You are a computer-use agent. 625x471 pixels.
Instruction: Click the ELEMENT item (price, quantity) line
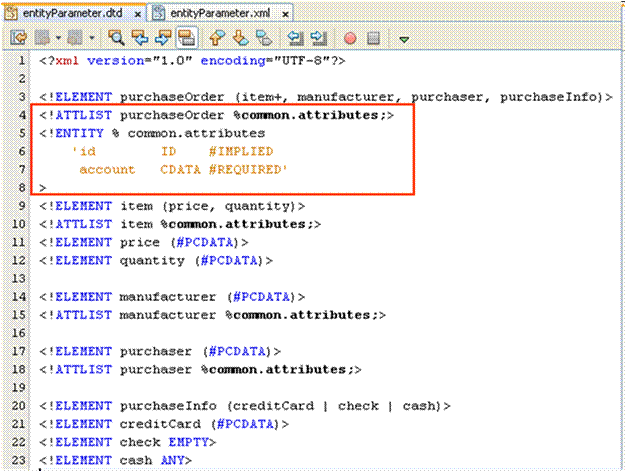tap(172, 206)
